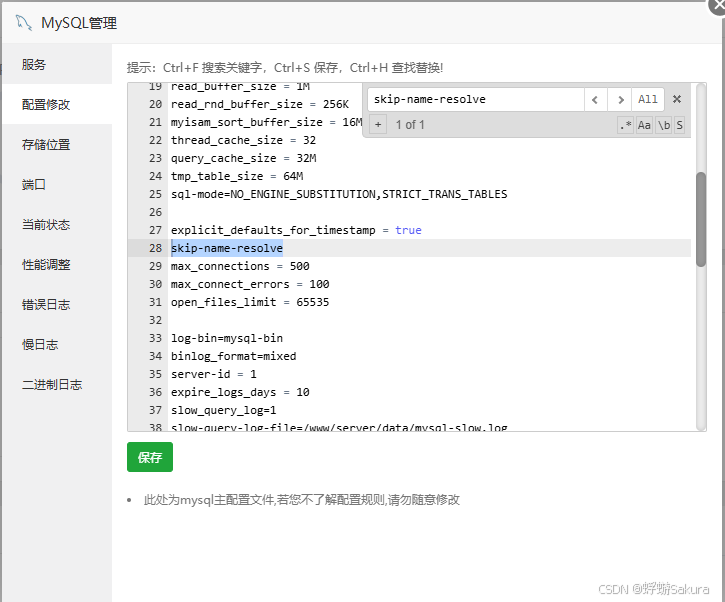Click line query_cache_size = 32M
Viewport: 725px width, 602px height.
pyautogui.click(x=243, y=158)
